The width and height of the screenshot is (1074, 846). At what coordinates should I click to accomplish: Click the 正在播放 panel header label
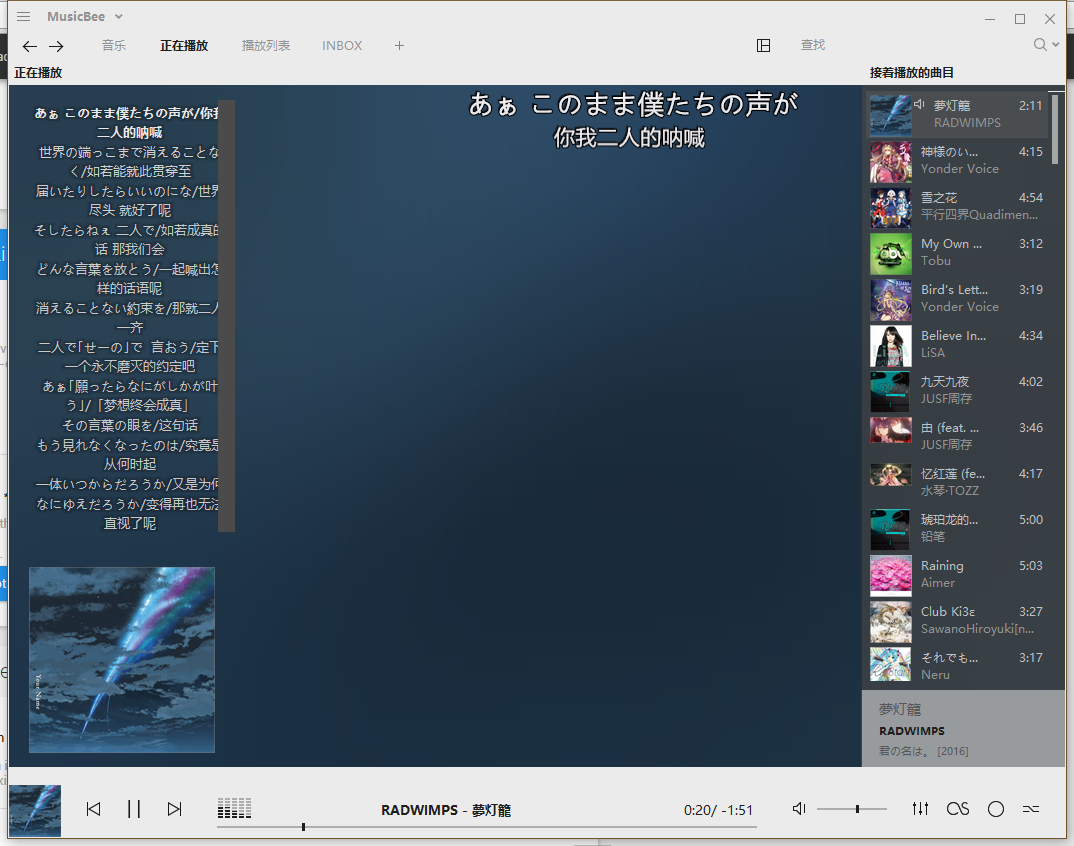coord(38,73)
